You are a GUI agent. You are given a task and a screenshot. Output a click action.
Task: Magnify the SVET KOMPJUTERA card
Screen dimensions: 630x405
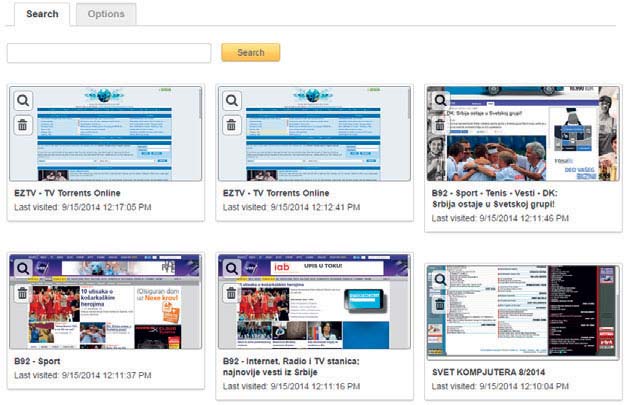(440, 279)
